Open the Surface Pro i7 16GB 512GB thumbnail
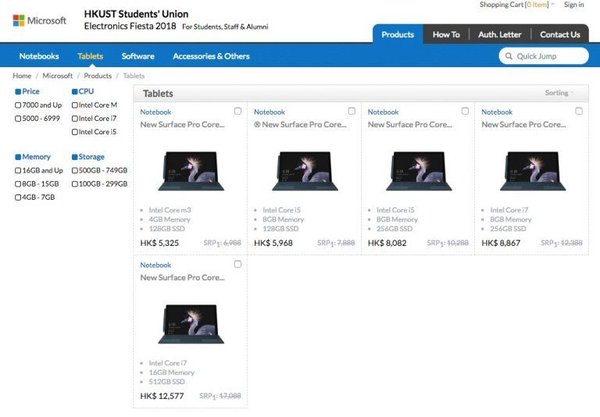Viewport: 600px width, 417px height. pos(191,324)
